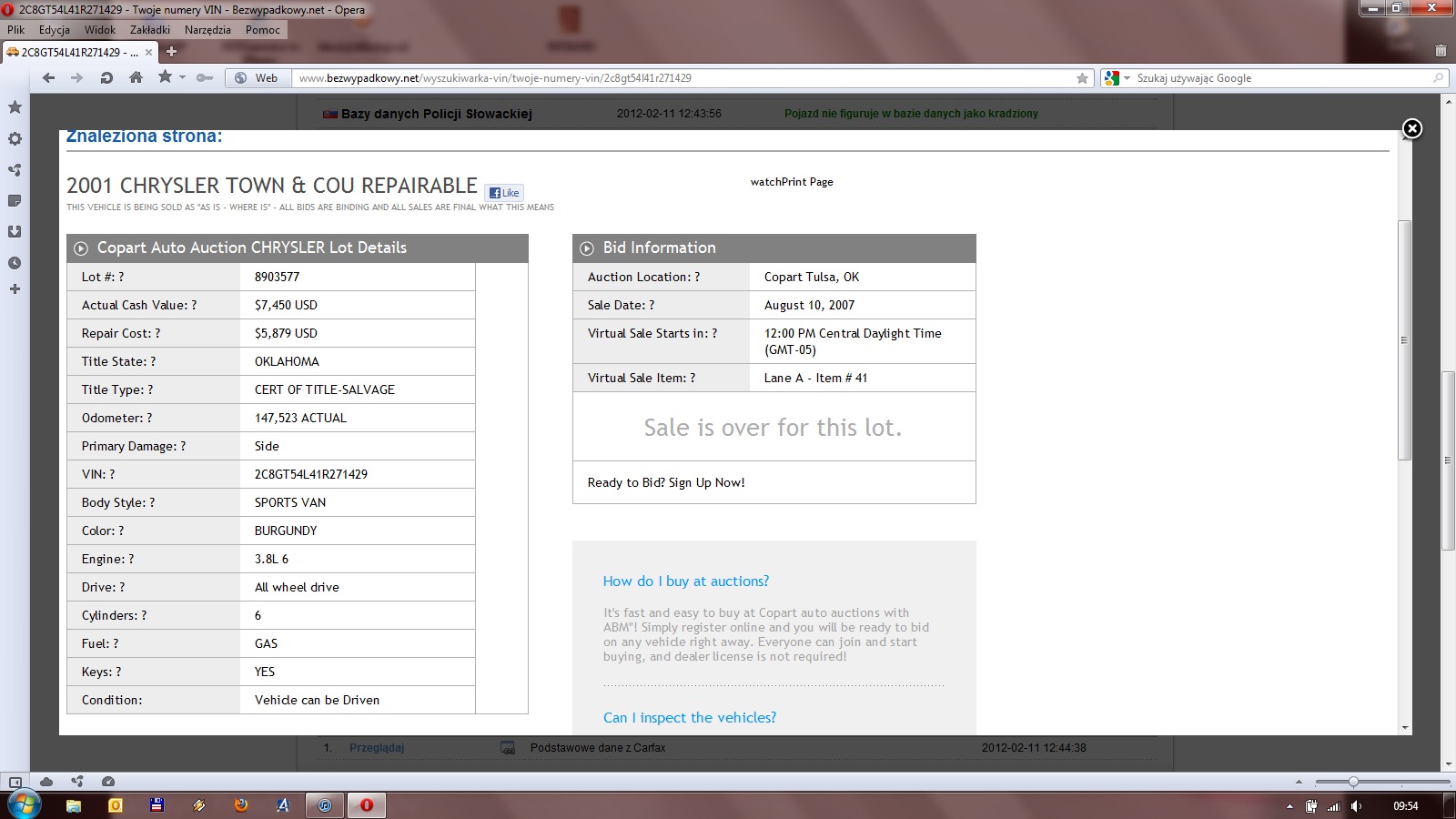Open a new tab with the plus button
This screenshot has height=819, width=1456.
(x=171, y=52)
